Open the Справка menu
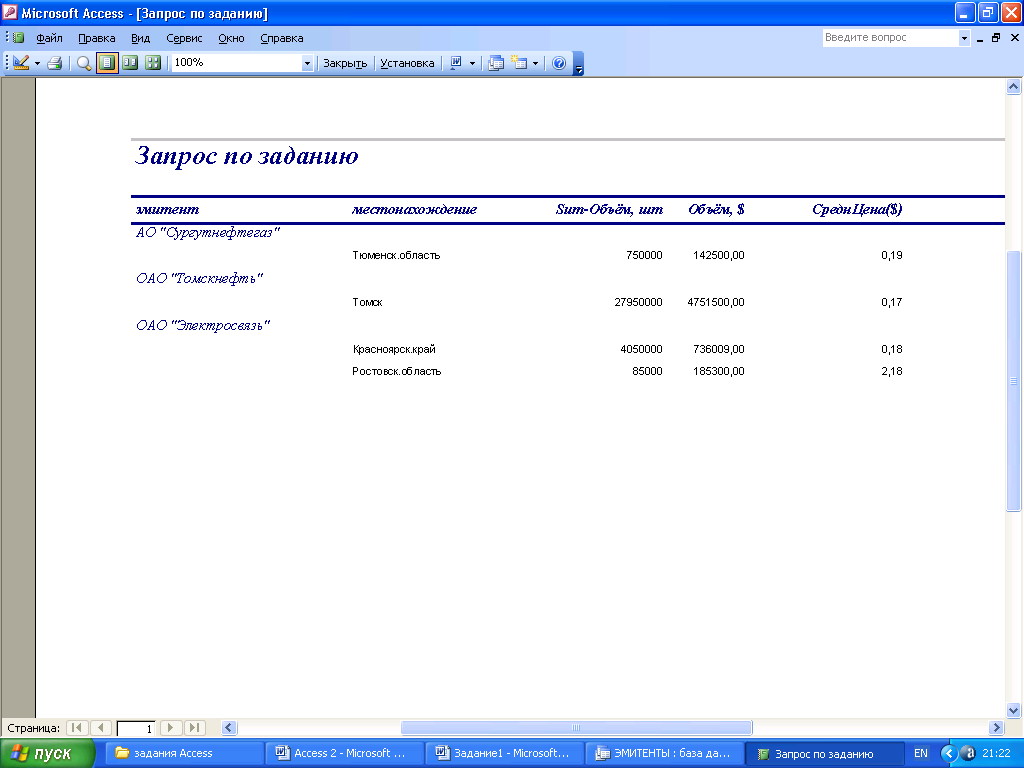Screen dimensions: 1024x768 coord(281,38)
